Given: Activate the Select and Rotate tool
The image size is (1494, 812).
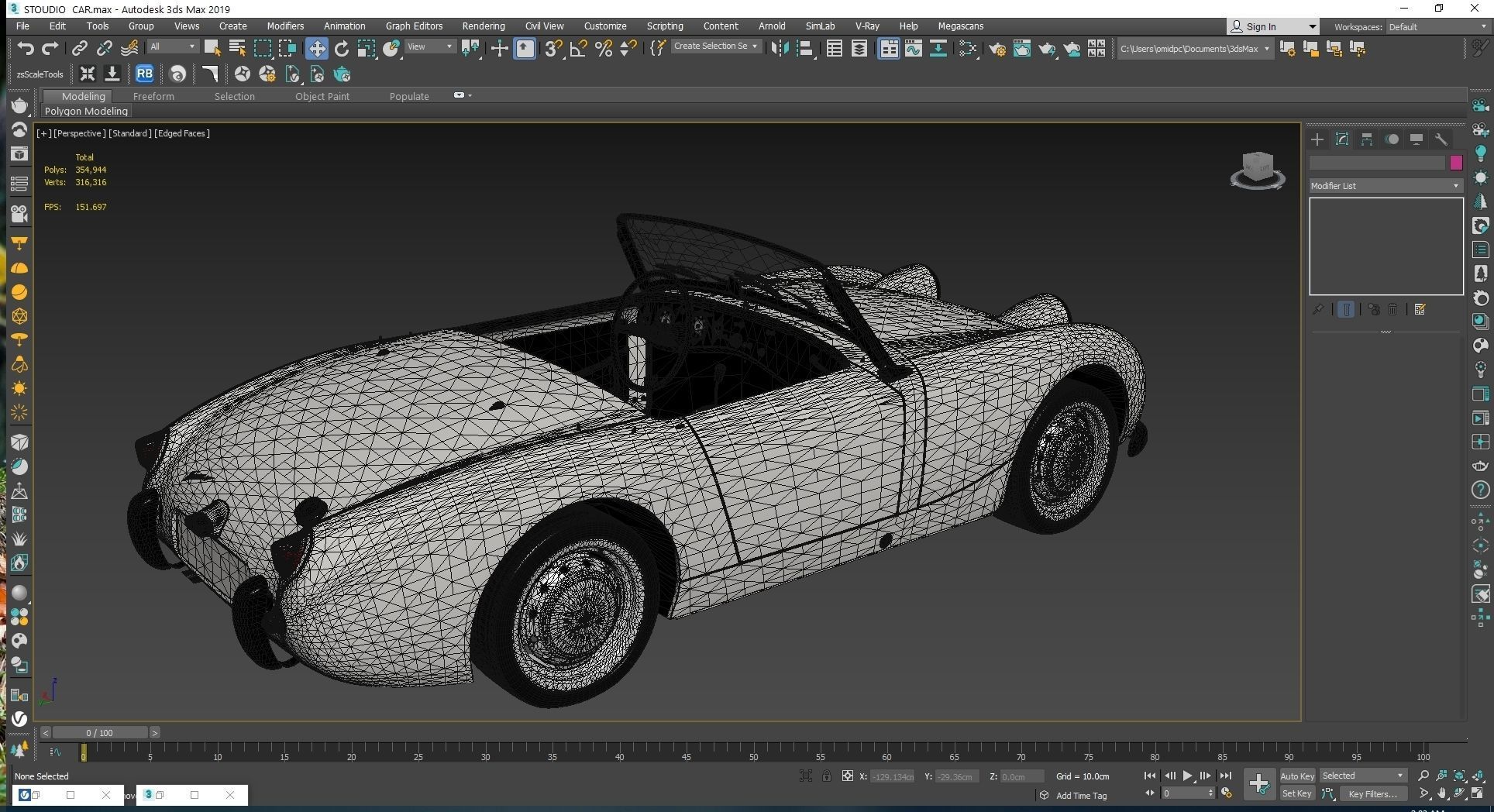Looking at the screenshot, I should click(x=342, y=49).
